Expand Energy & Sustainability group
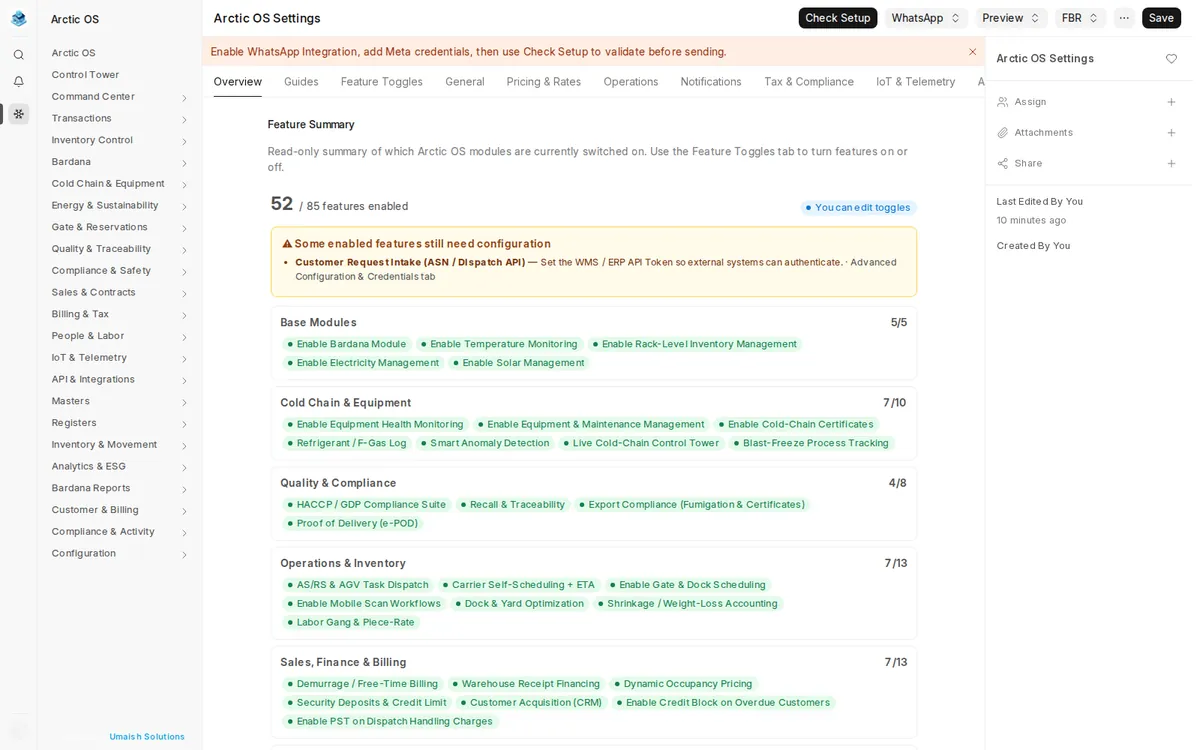 [x=184, y=207]
